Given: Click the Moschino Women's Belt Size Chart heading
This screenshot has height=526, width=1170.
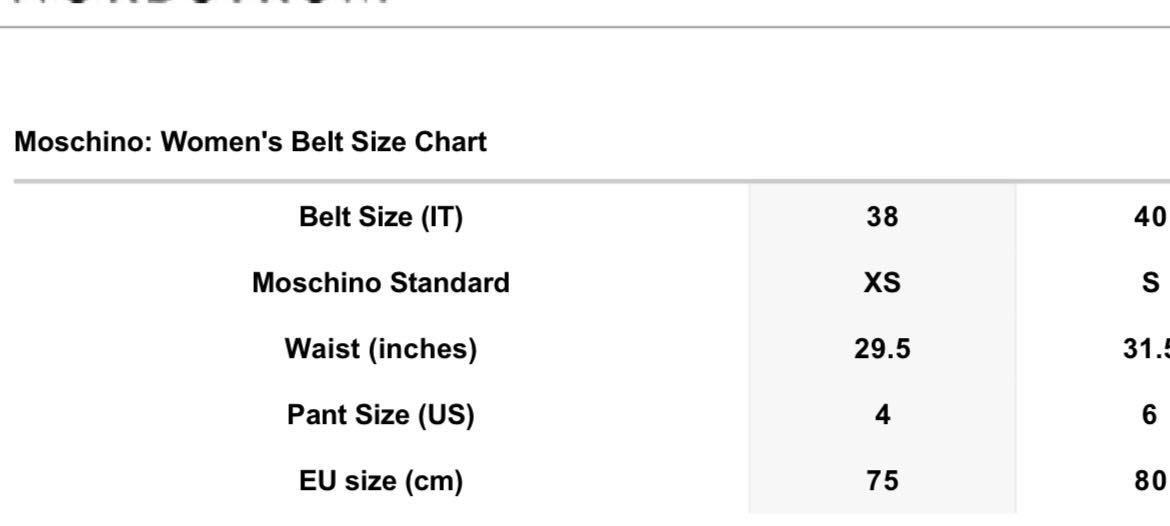Looking at the screenshot, I should 251,142.
